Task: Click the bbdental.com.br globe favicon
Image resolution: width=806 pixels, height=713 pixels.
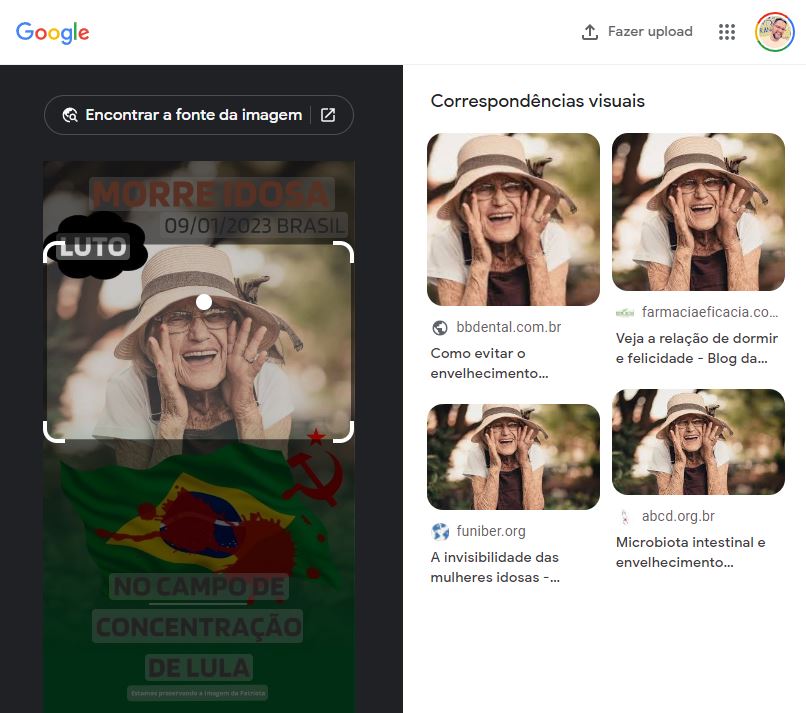Action: tap(439, 327)
